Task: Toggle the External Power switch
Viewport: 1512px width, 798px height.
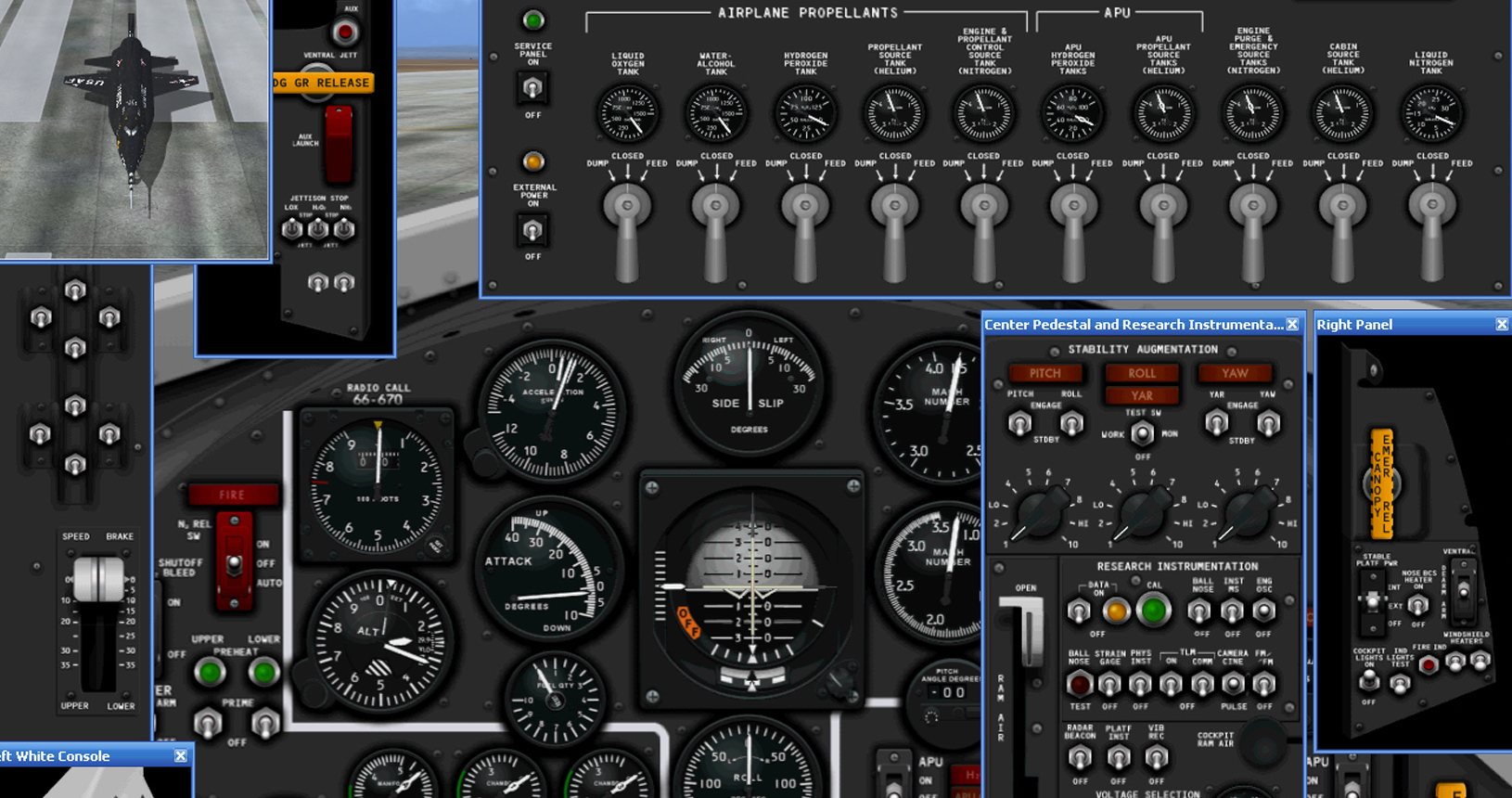Action: [x=532, y=229]
